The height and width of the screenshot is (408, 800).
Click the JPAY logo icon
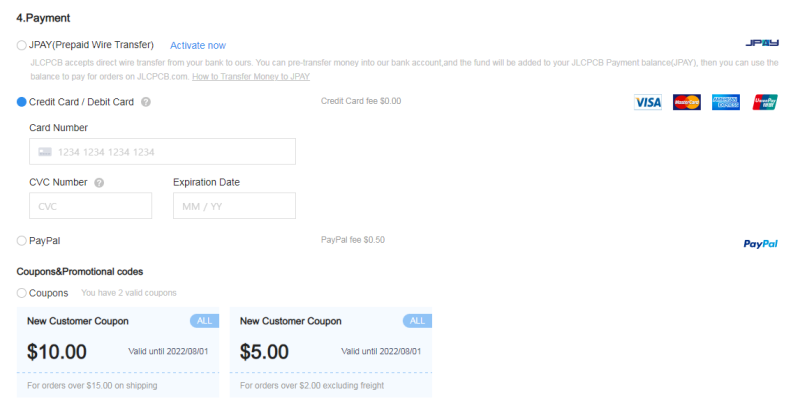(x=762, y=44)
